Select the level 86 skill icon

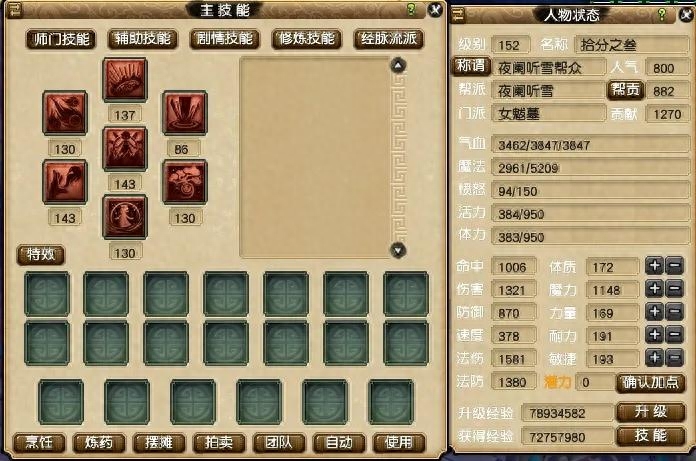click(185, 113)
